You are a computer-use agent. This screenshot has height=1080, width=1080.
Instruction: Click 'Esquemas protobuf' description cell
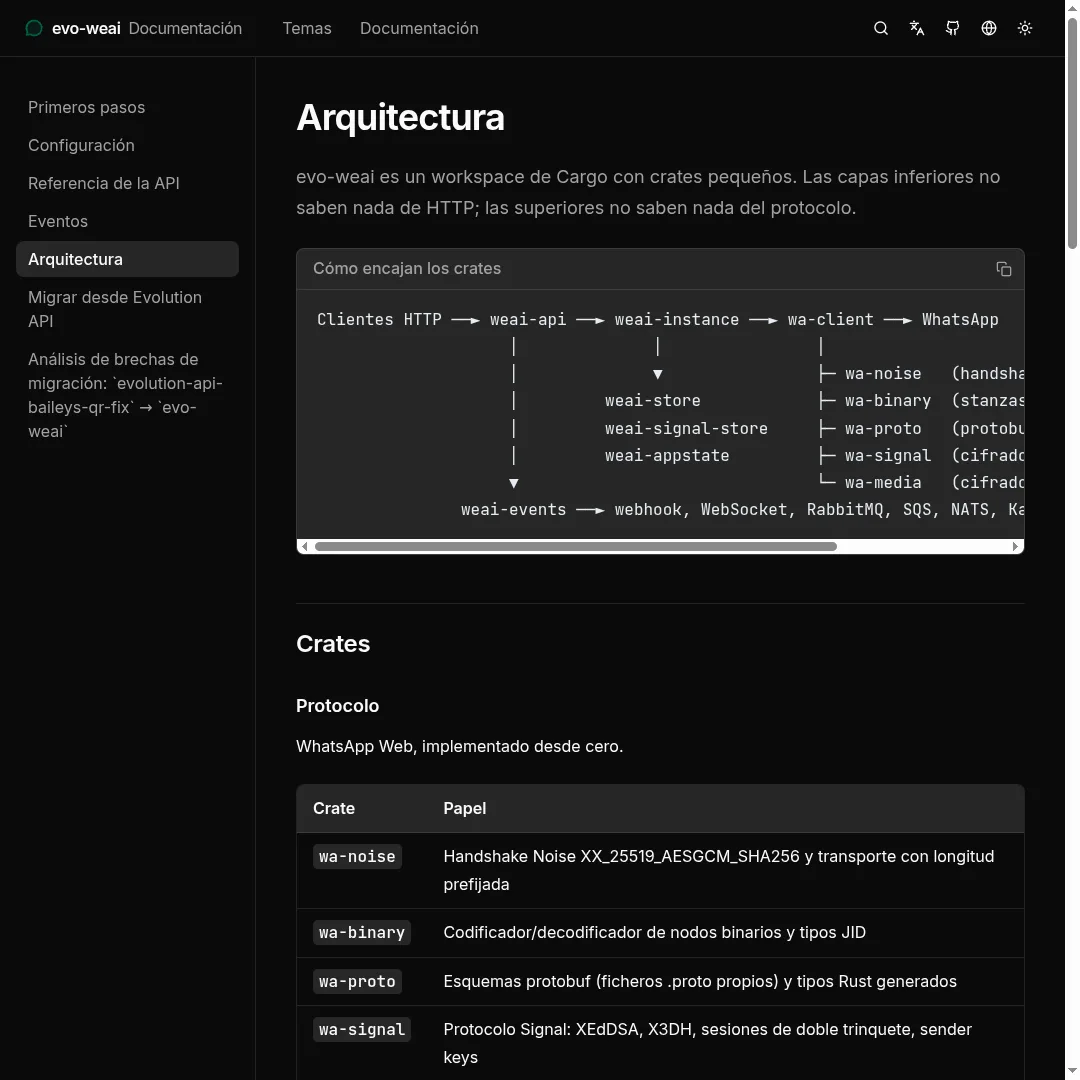click(700, 981)
